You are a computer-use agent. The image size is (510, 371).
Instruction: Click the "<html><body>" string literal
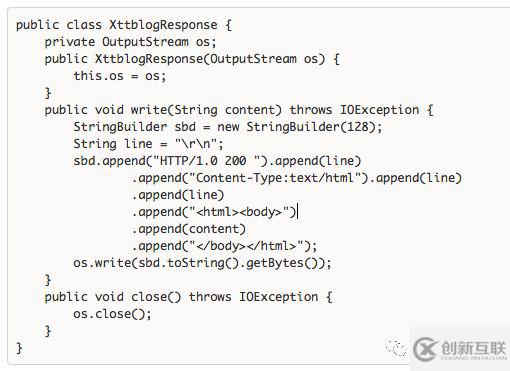(x=239, y=212)
